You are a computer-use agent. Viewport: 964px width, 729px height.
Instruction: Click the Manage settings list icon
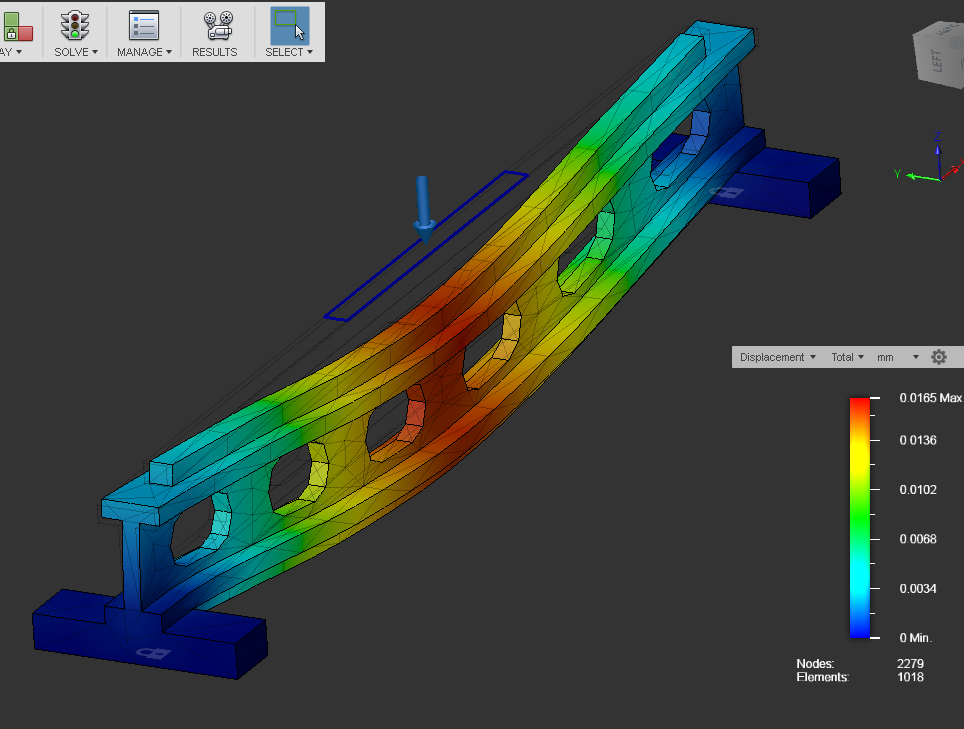click(144, 26)
